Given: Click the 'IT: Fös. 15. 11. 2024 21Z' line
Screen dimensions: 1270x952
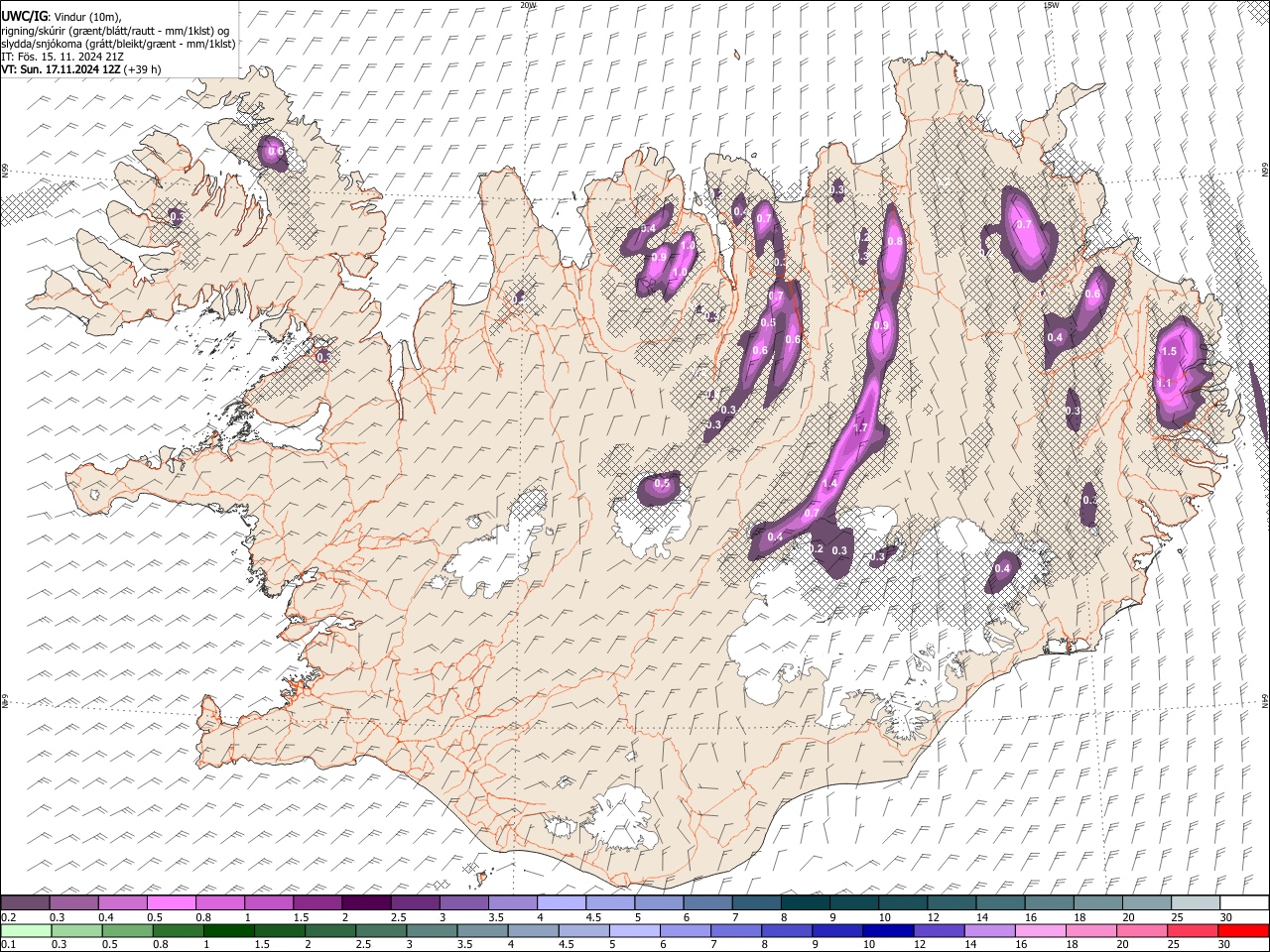Looking at the screenshot, I should coord(63,57).
